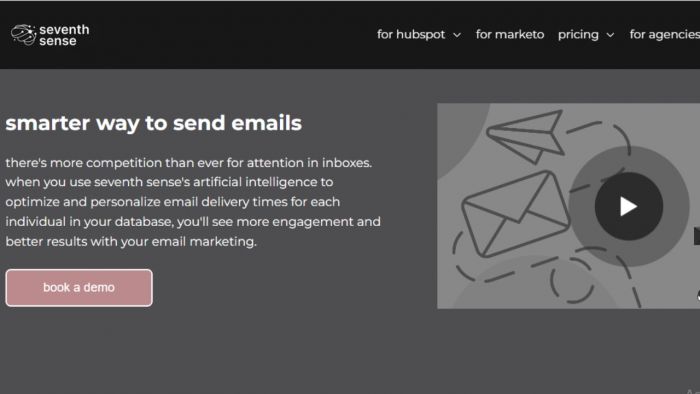The height and width of the screenshot is (394, 700).
Task: Click the quarter-circle shape in thumbnail's corner
Action: click(462, 129)
